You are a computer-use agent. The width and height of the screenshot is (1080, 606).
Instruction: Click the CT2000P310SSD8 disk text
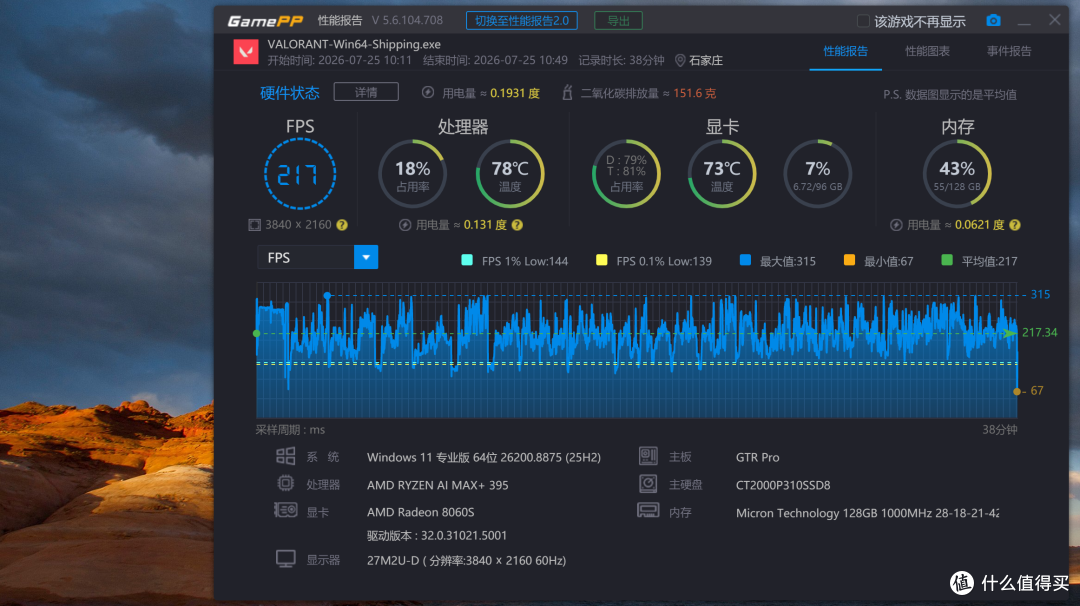783,485
